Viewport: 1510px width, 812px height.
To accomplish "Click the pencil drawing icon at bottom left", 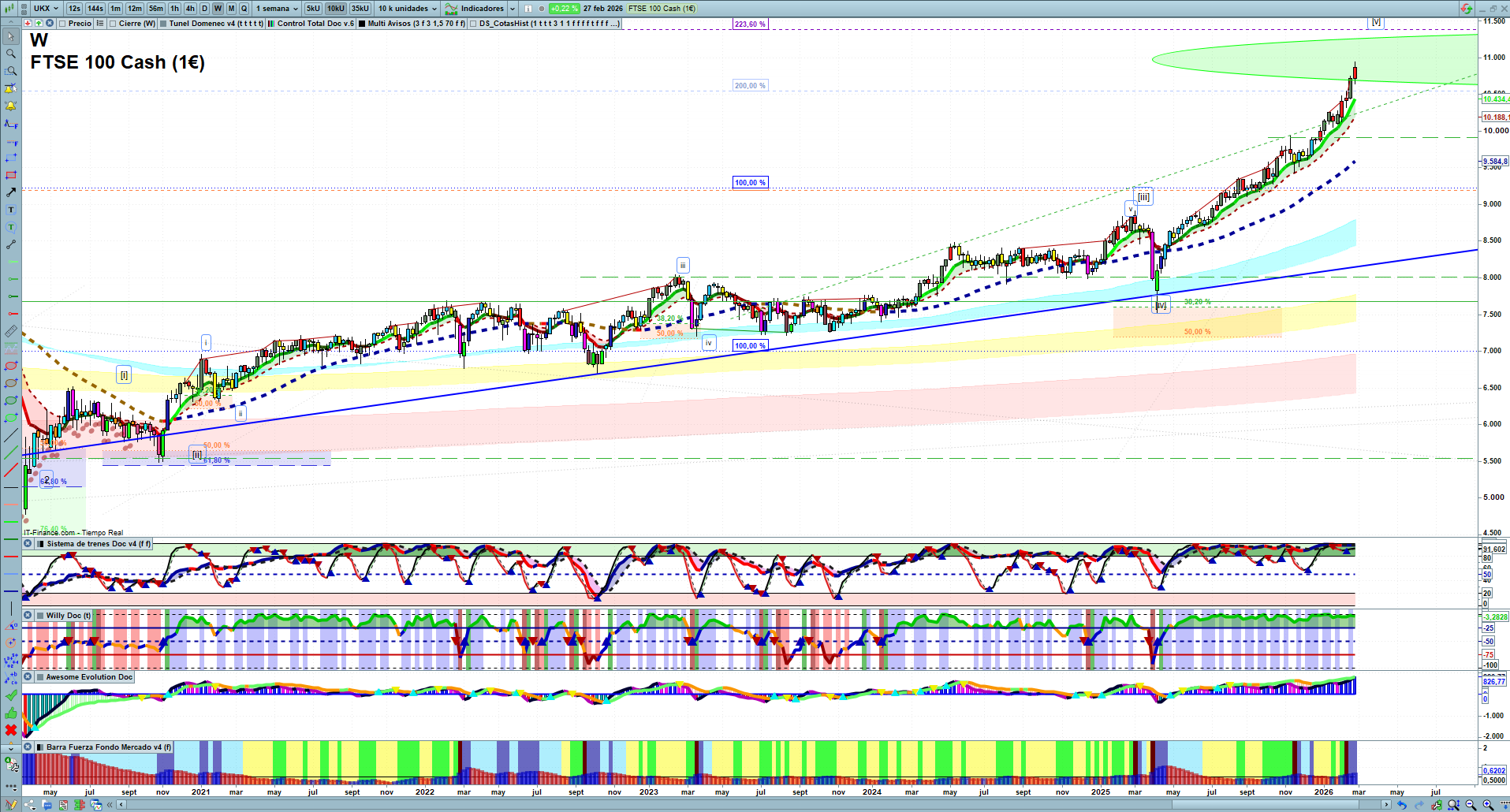I will click(x=11, y=805).
